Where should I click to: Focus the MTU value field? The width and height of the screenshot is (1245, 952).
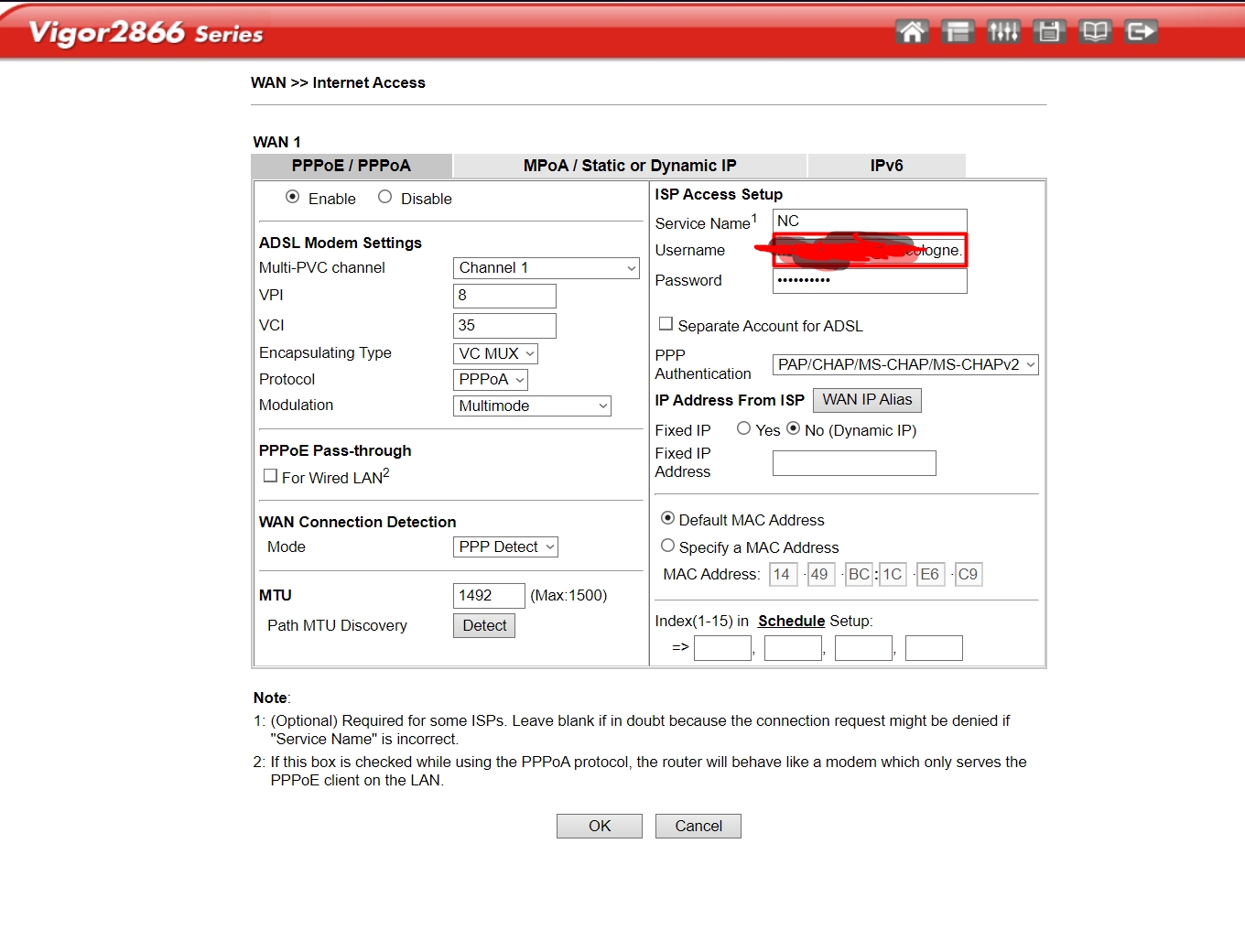coord(489,596)
